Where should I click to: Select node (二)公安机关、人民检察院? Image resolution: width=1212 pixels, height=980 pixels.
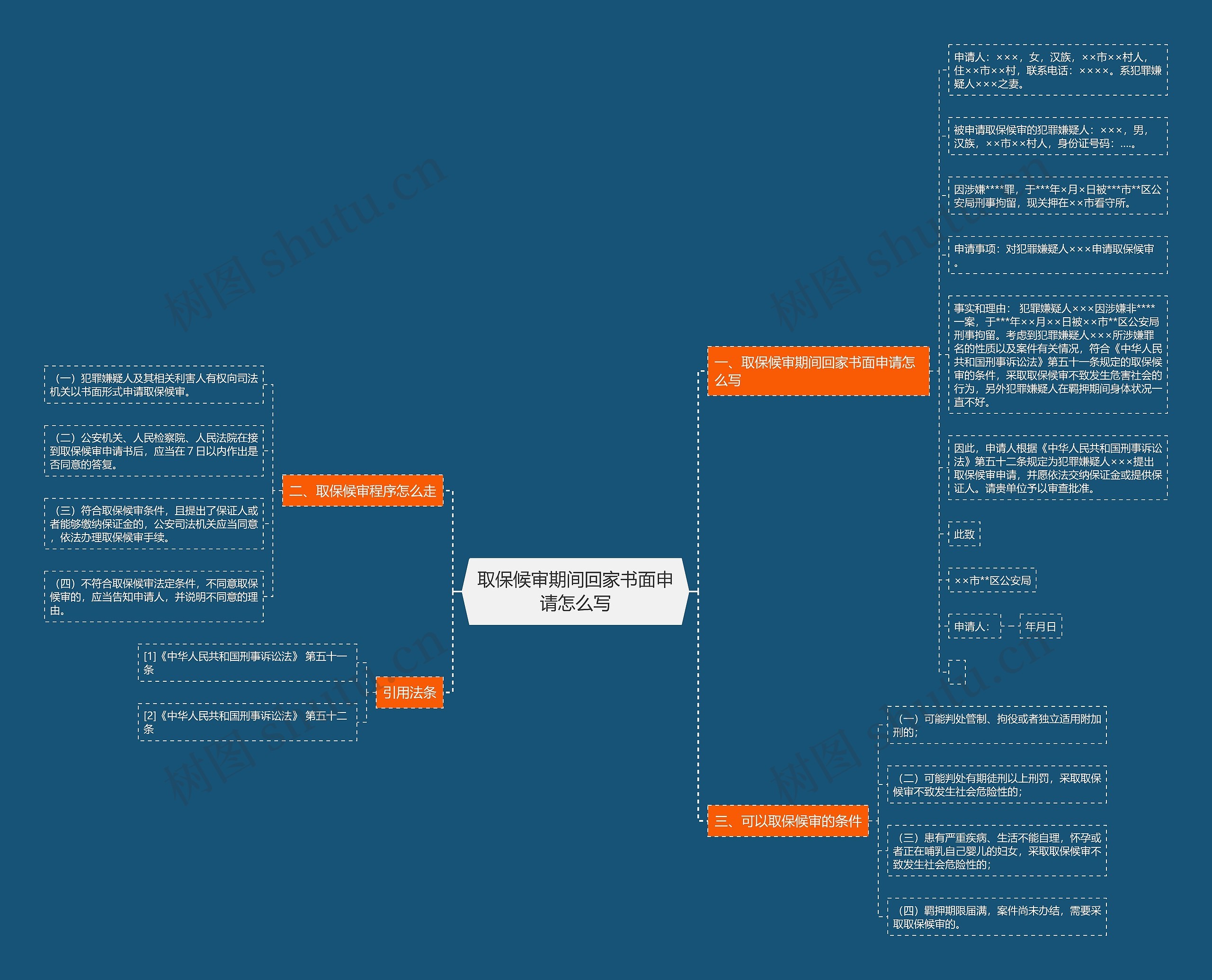click(153, 451)
